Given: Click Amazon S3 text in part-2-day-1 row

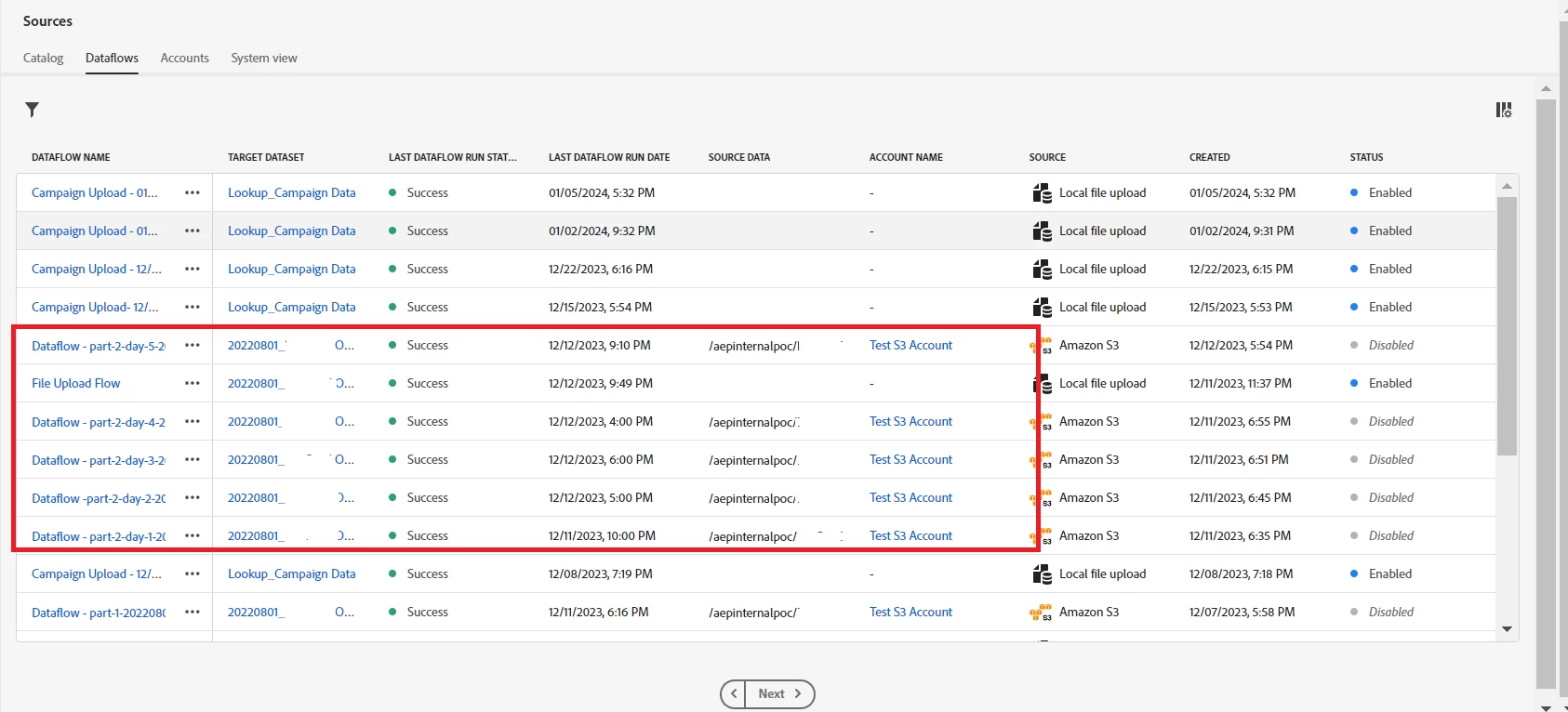Looking at the screenshot, I should point(1089,535).
